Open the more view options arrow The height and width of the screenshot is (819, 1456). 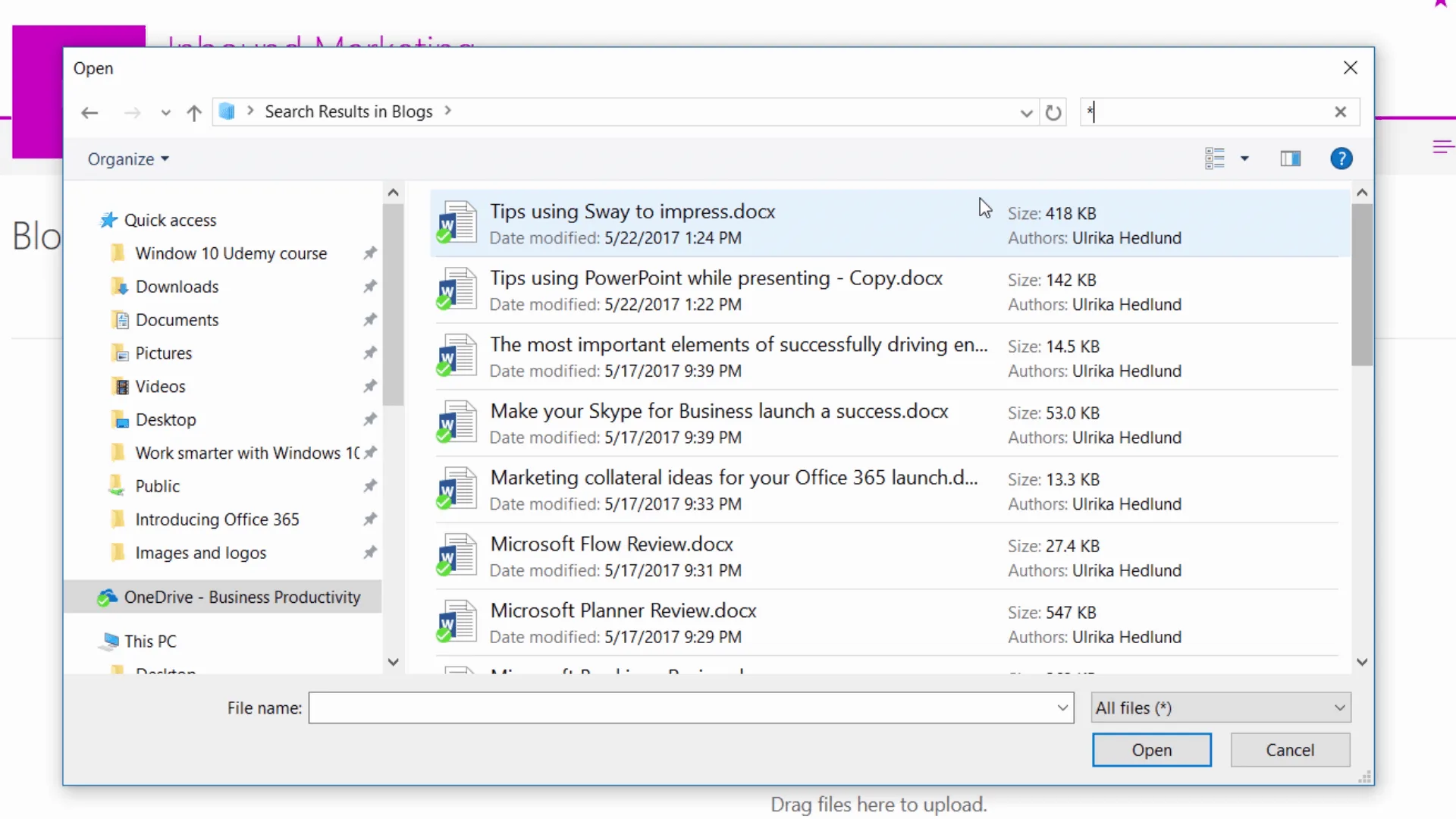tap(1244, 158)
